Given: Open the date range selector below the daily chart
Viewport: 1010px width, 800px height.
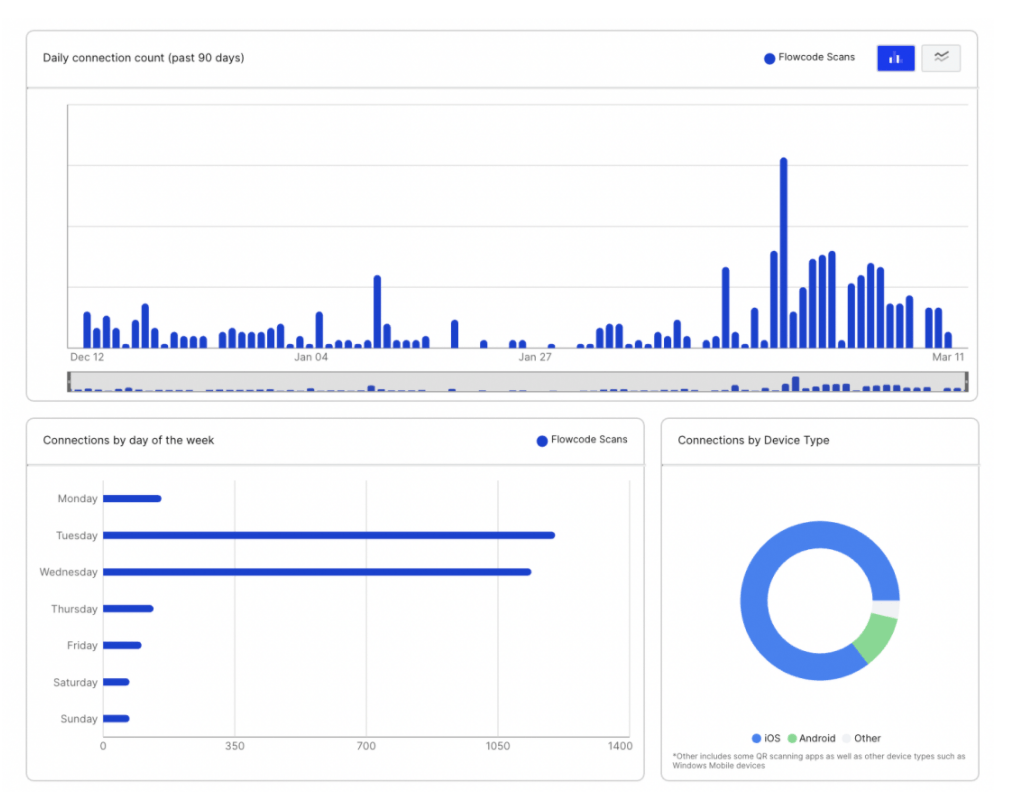Looking at the screenshot, I should [x=515, y=381].
